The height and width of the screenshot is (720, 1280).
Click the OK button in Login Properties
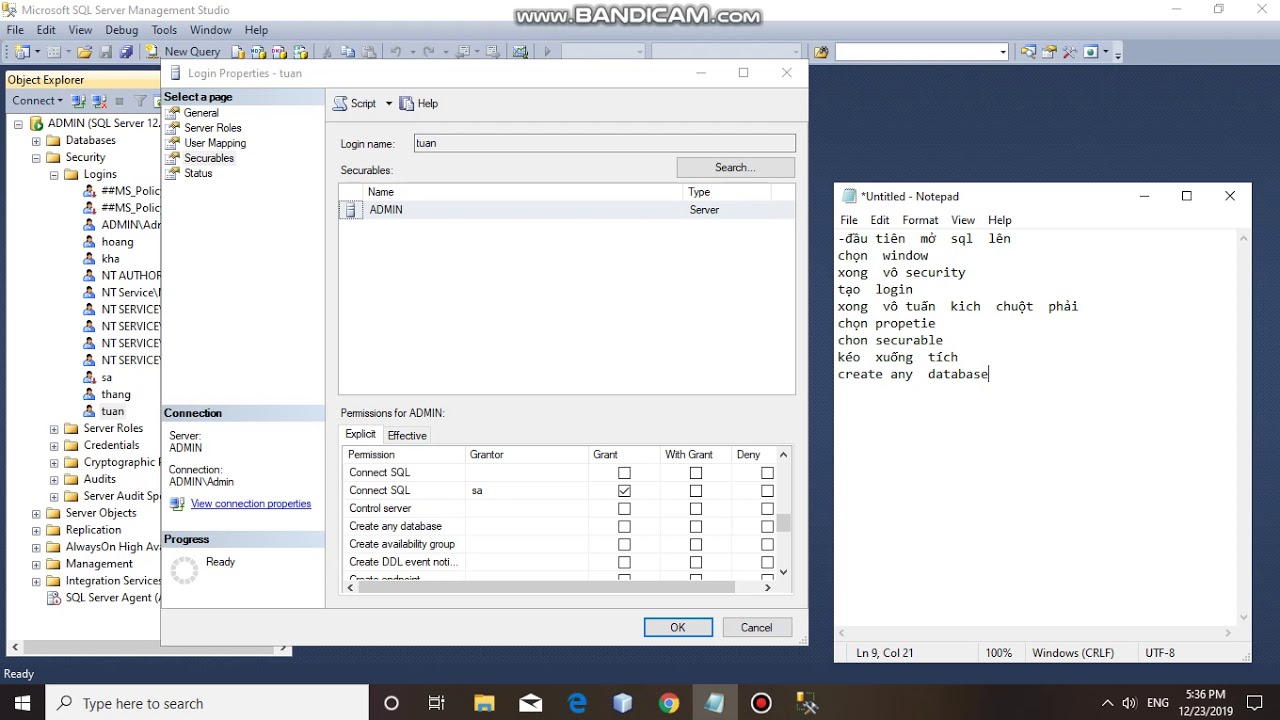678,628
